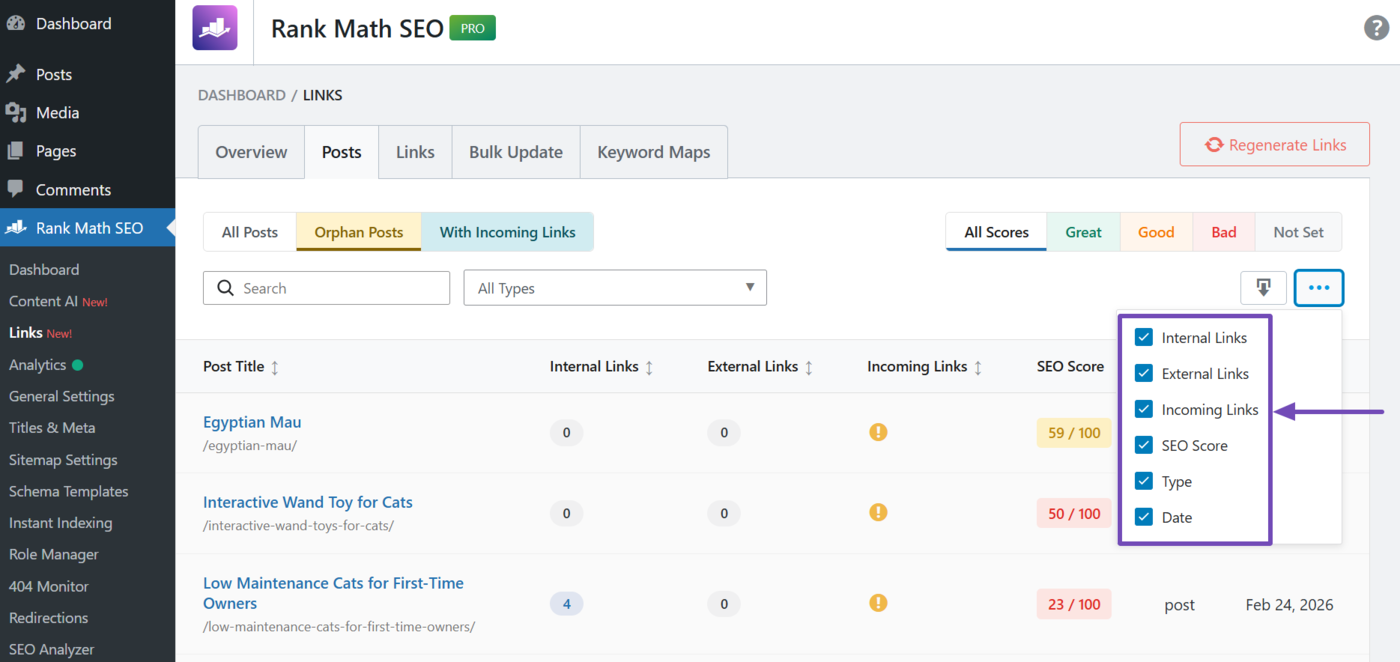This screenshot has width=1400, height=662.
Task: Select the 59 / 100 SEO score badge
Action: [1074, 433]
